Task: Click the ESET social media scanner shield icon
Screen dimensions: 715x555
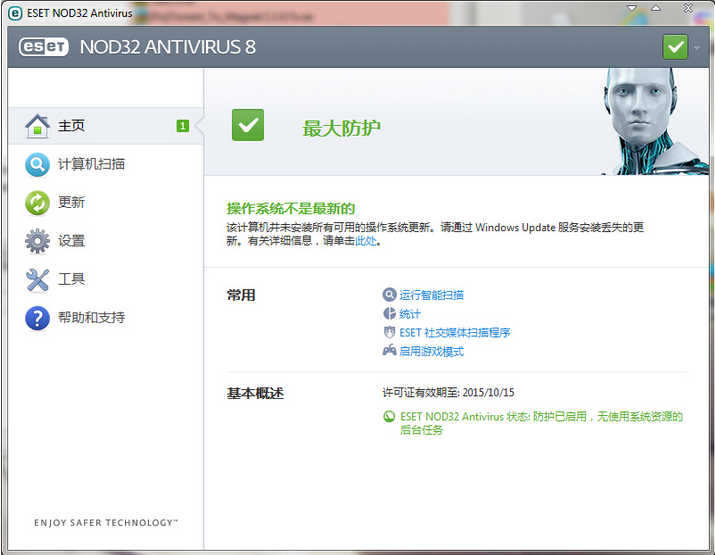Action: [389, 332]
